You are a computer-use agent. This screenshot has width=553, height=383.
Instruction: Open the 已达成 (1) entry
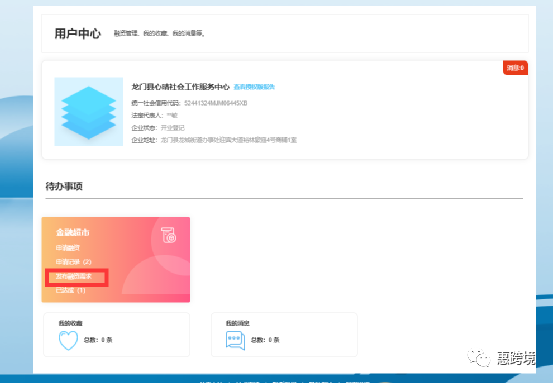[x=71, y=290]
